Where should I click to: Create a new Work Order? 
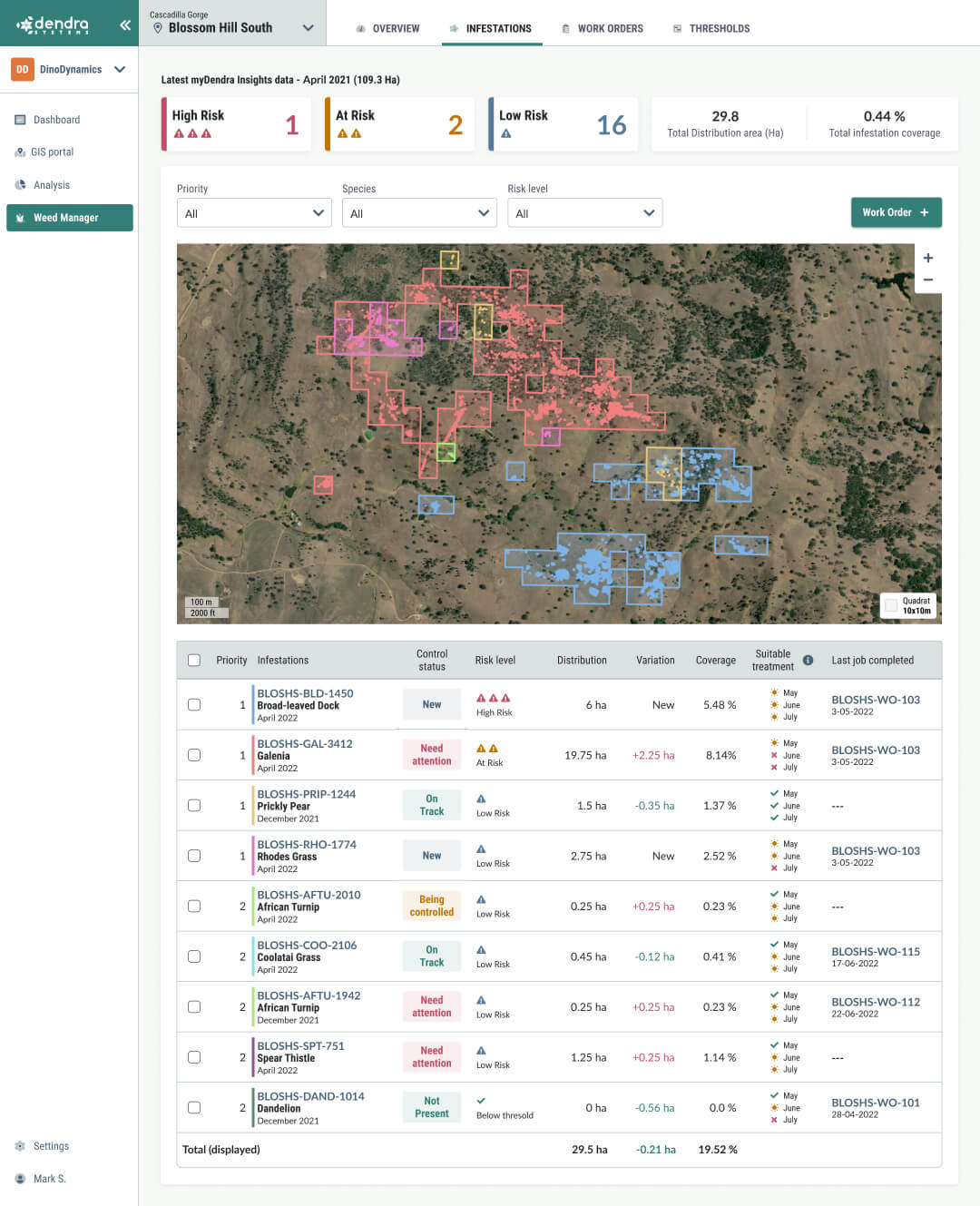[897, 212]
